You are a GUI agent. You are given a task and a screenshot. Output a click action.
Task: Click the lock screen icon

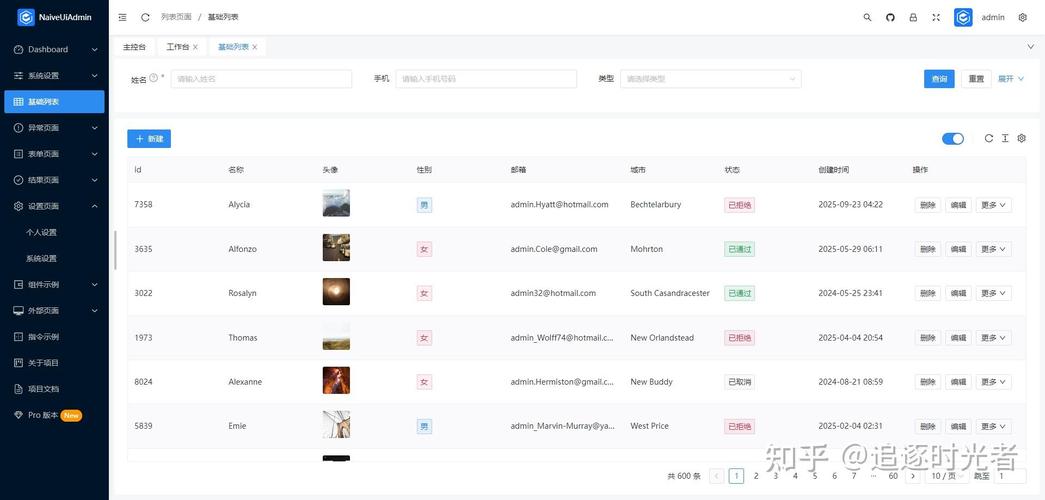pyautogui.click(x=913, y=17)
